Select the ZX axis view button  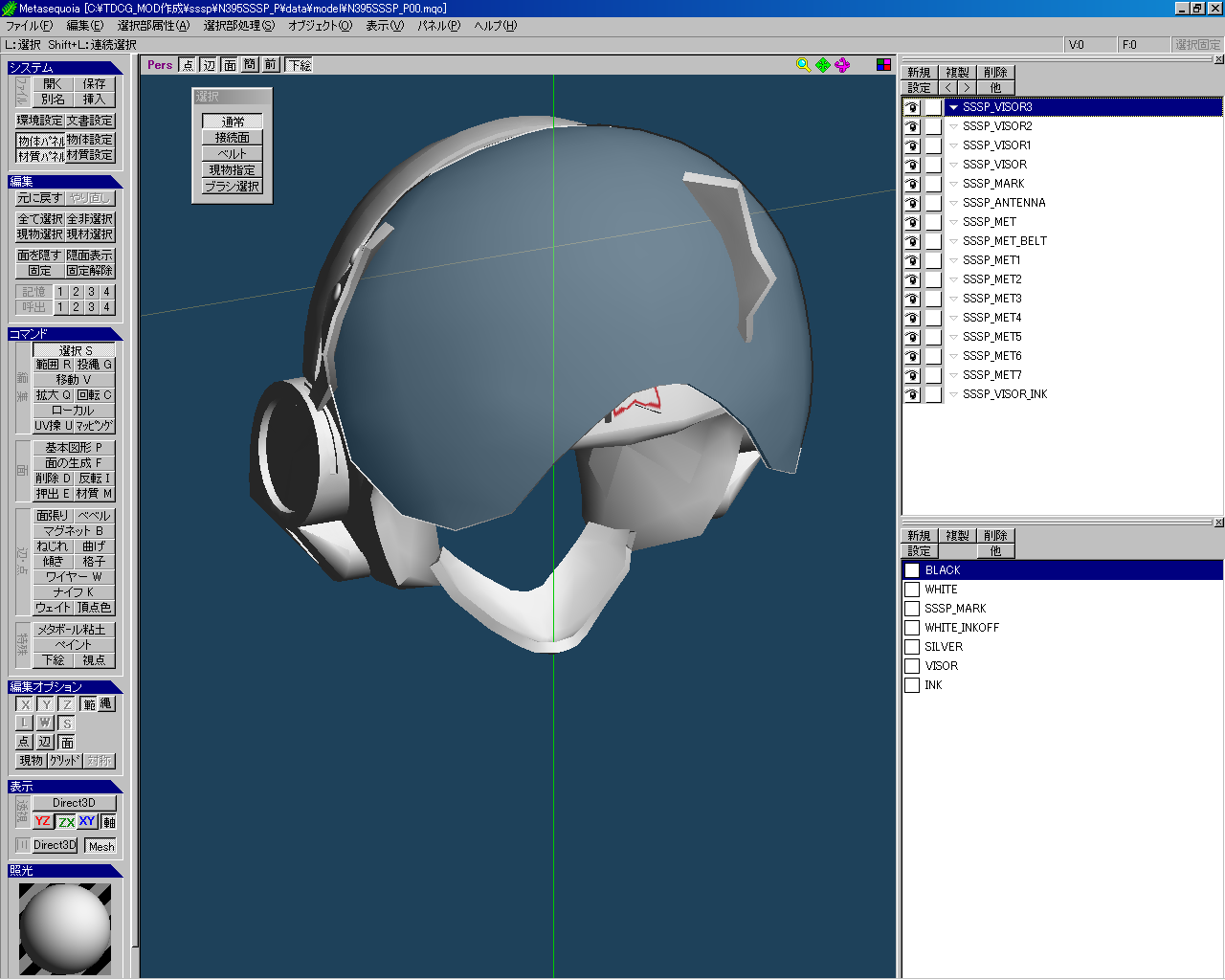[x=66, y=821]
